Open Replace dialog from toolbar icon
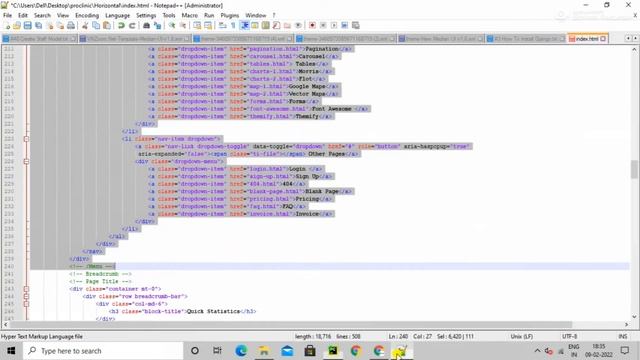Image resolution: width=640 pixels, height=360 pixels. pos(157,26)
